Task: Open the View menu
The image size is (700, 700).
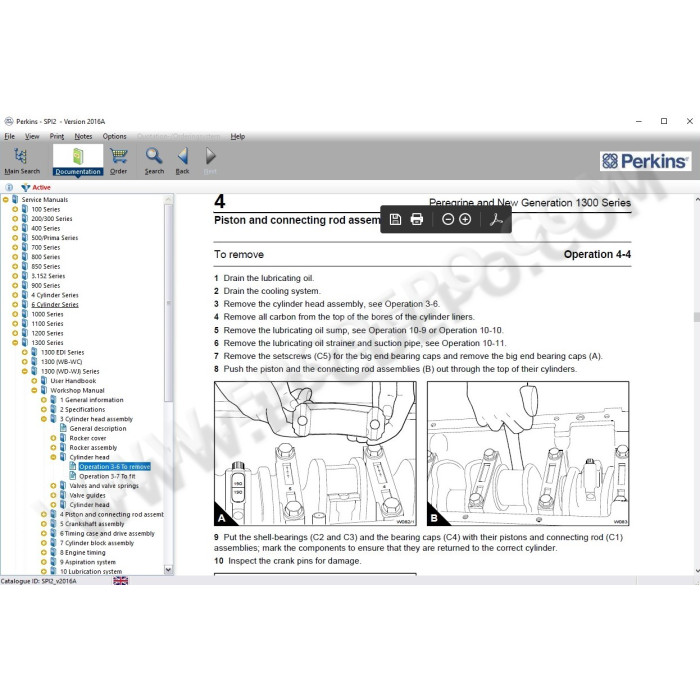Action: click(x=32, y=136)
